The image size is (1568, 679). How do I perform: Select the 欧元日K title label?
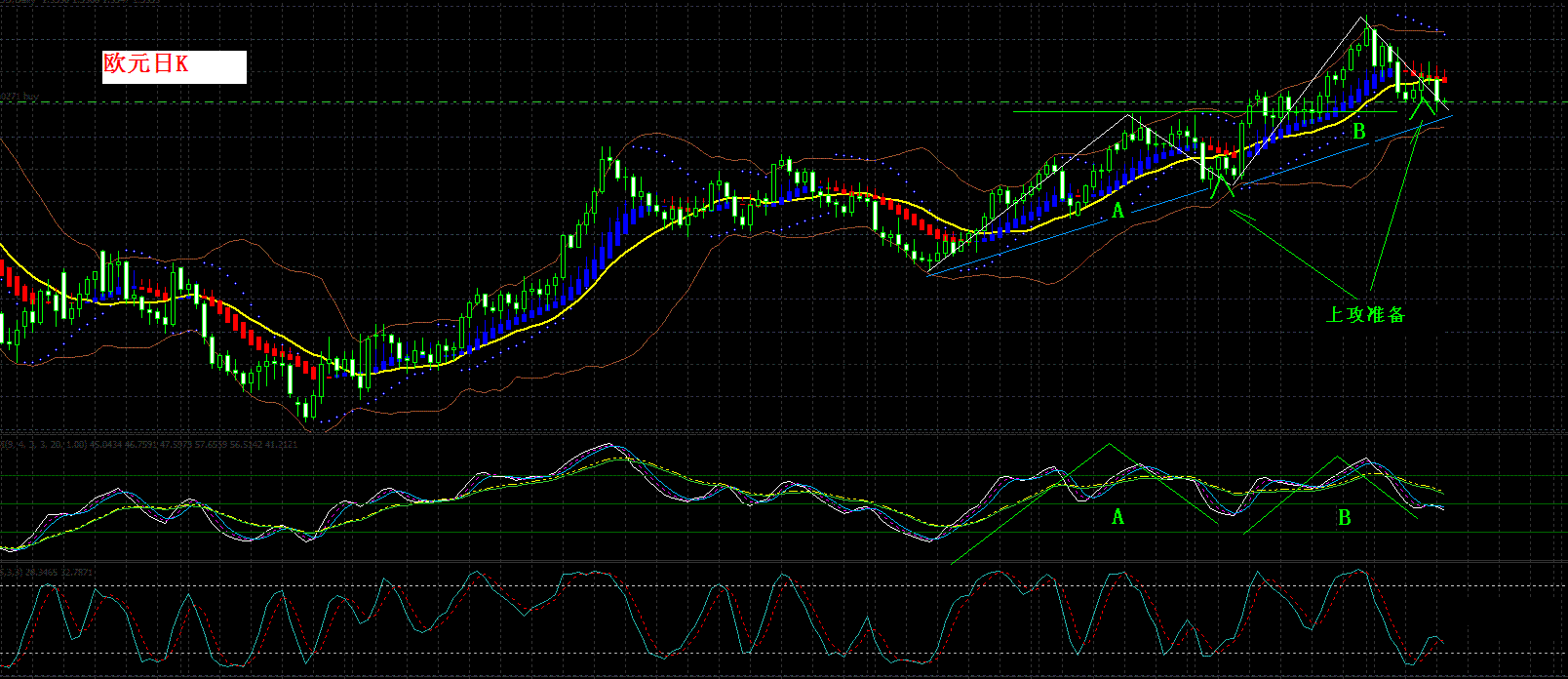[174, 66]
